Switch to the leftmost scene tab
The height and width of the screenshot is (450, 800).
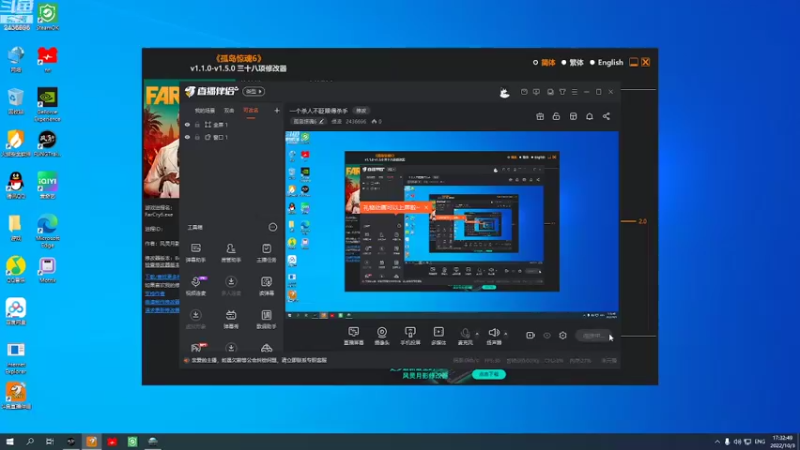[x=205, y=110]
